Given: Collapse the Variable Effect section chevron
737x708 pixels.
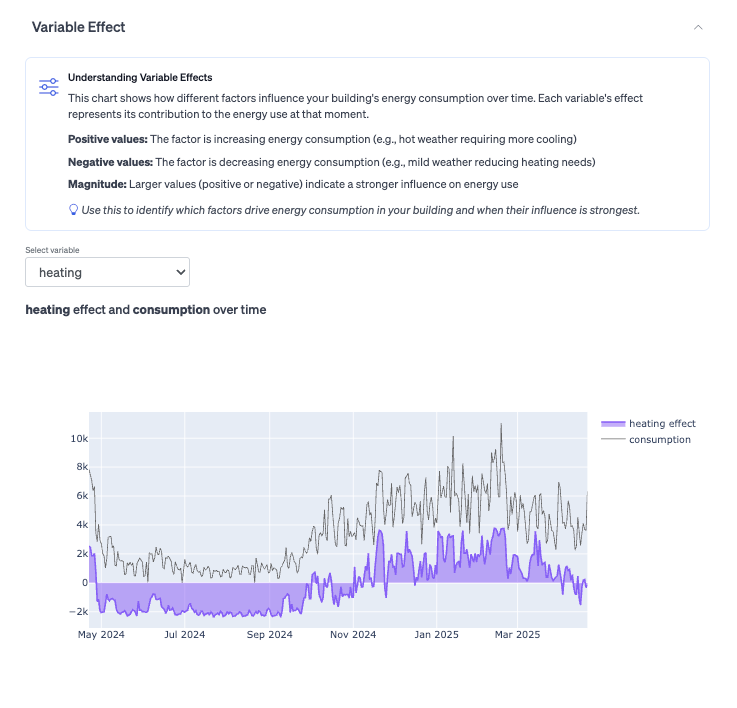Looking at the screenshot, I should 698,28.
